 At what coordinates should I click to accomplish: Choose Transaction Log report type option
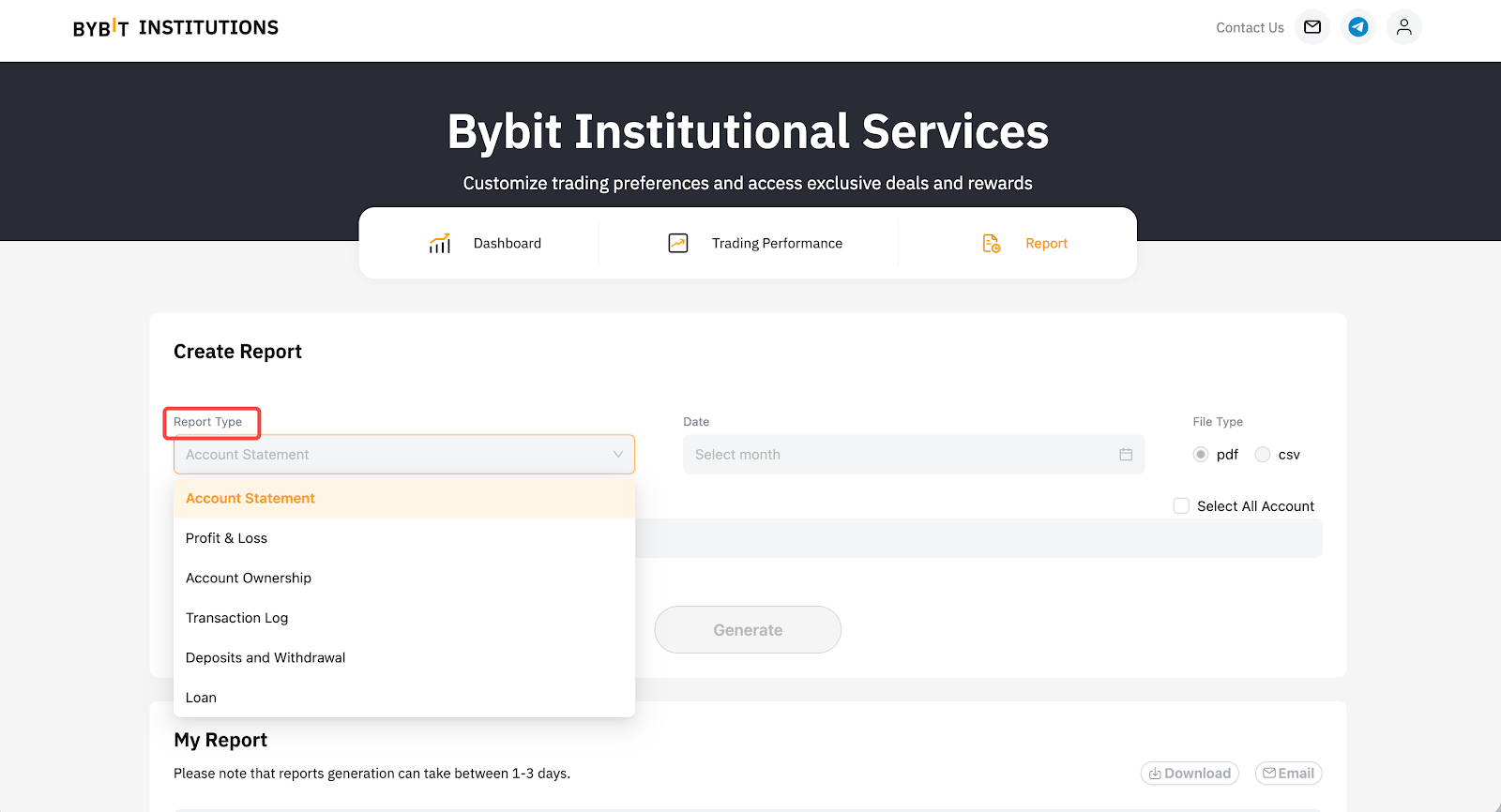click(x=237, y=618)
